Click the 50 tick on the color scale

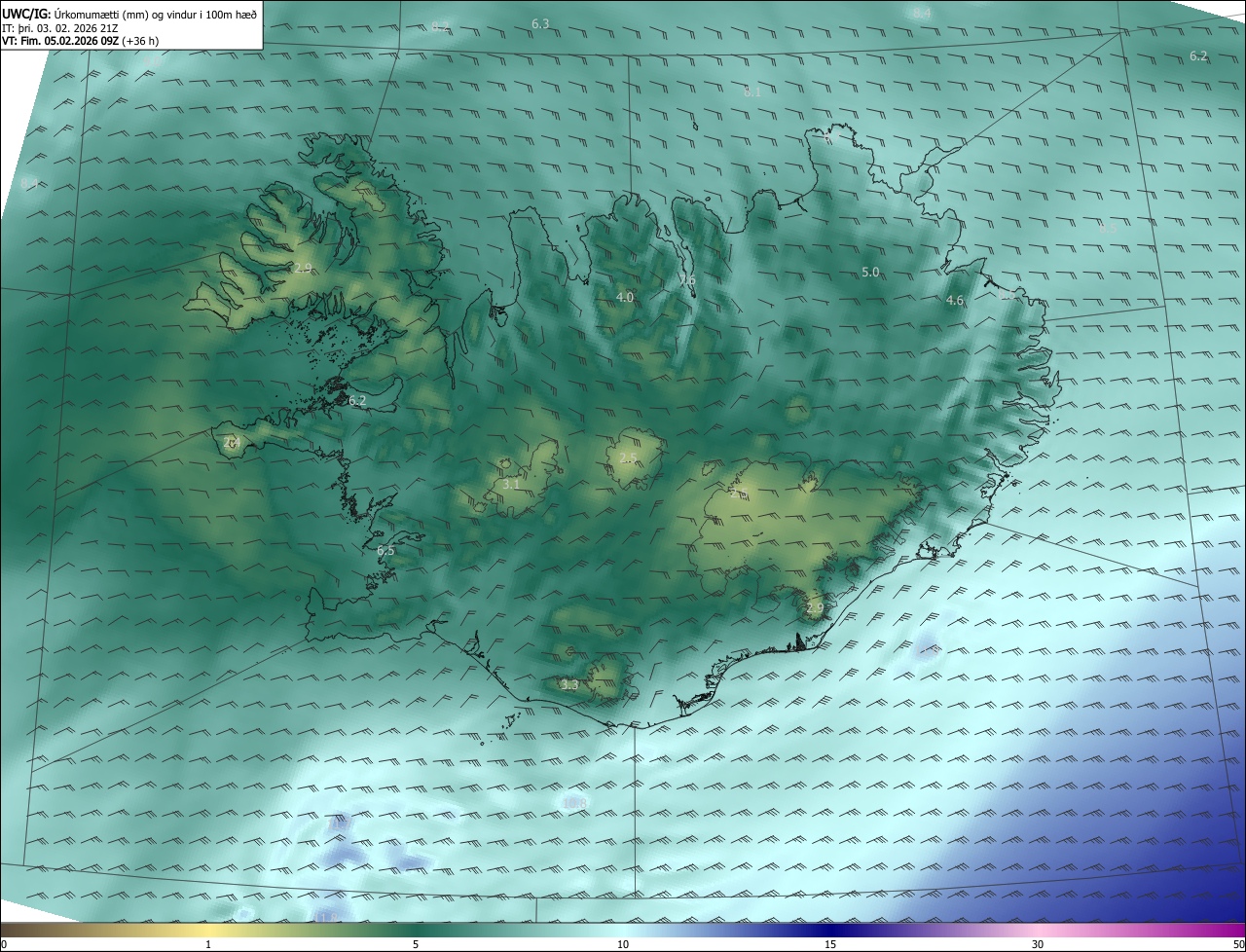1238,944
